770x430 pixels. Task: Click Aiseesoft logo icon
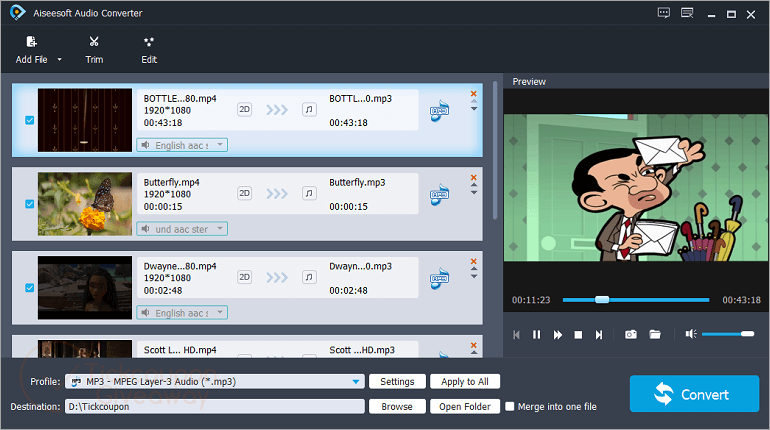click(17, 12)
